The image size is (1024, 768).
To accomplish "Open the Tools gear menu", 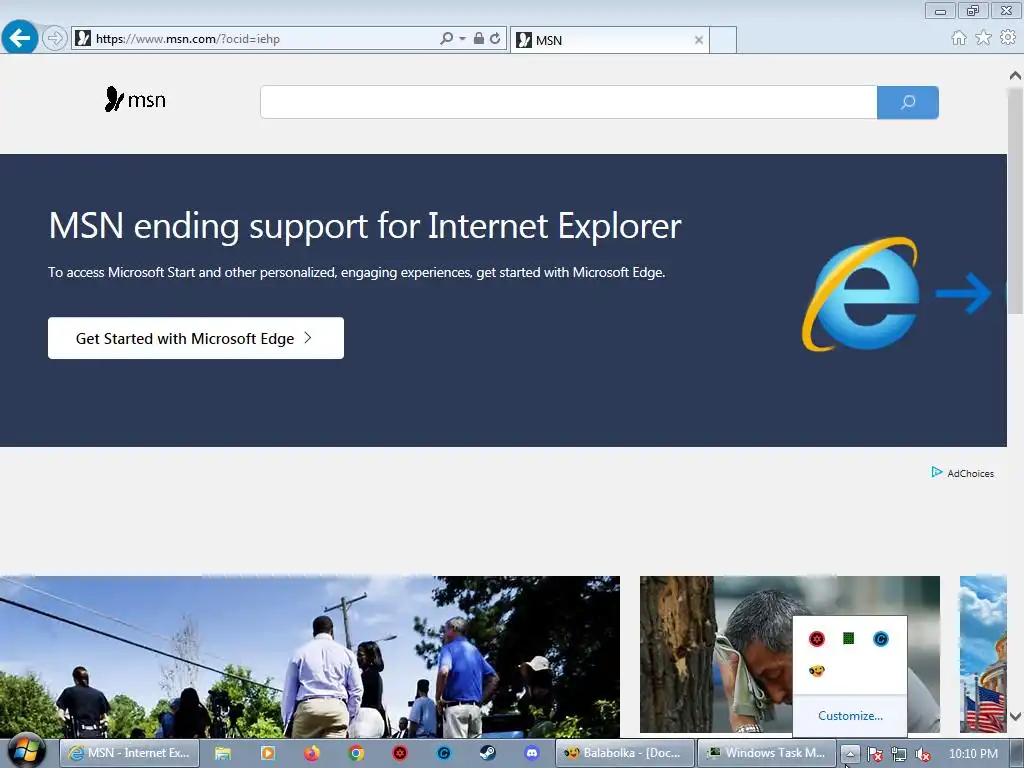I will tap(1008, 38).
